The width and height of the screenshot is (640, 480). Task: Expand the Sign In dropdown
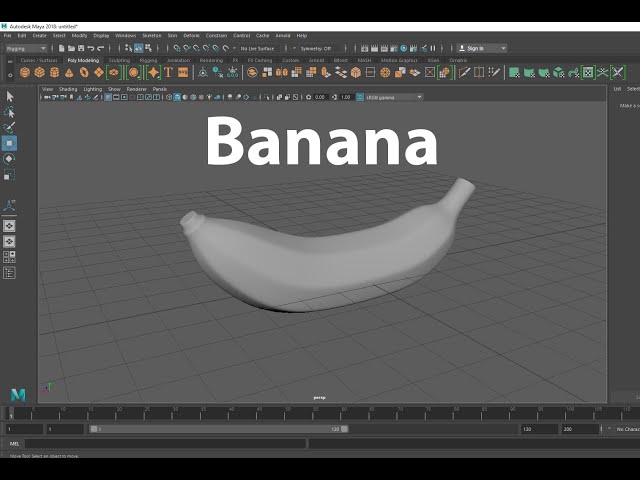tap(503, 48)
